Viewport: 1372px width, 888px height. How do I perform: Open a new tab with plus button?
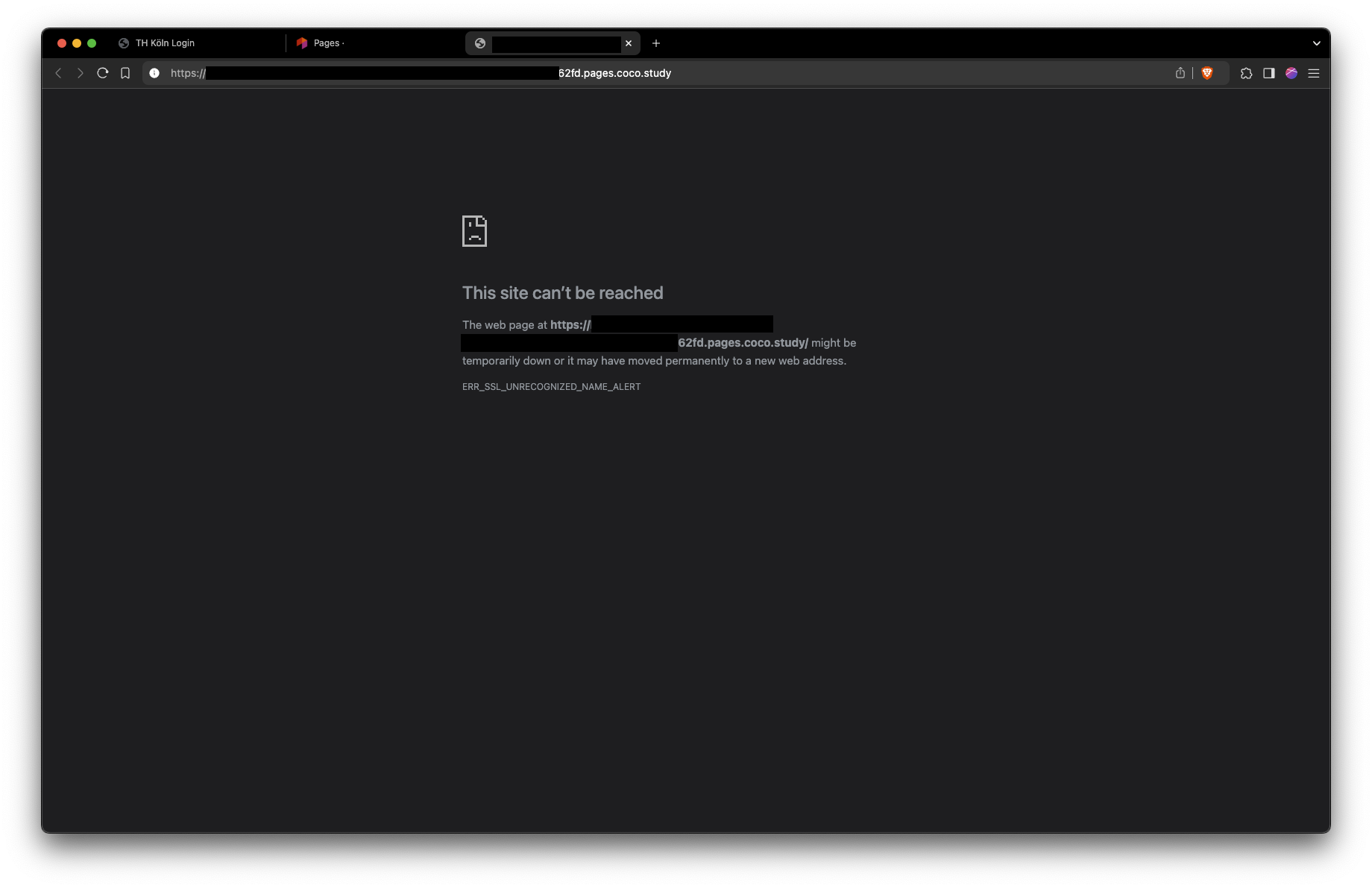click(656, 43)
